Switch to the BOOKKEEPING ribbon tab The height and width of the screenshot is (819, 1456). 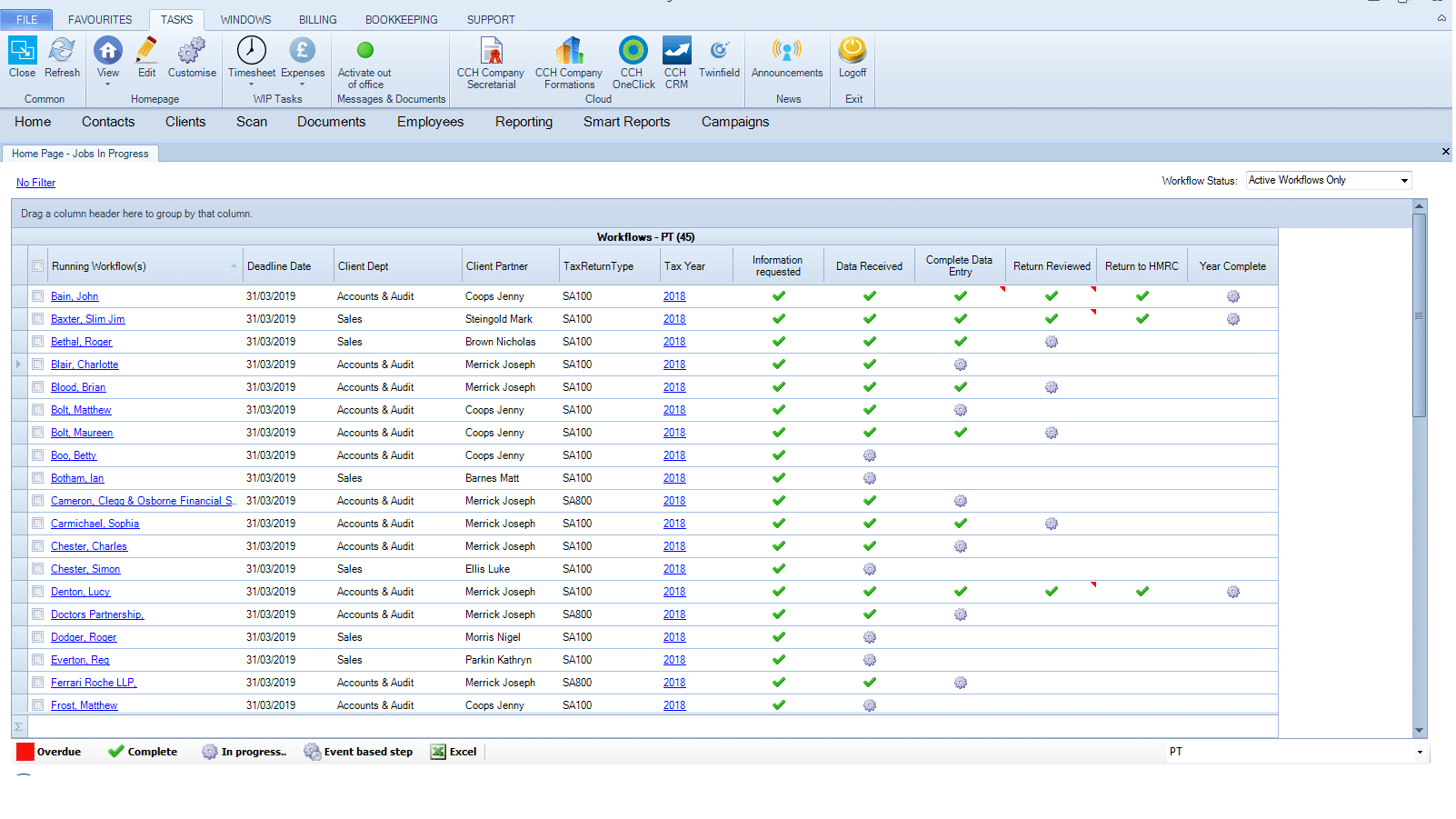coord(401,19)
